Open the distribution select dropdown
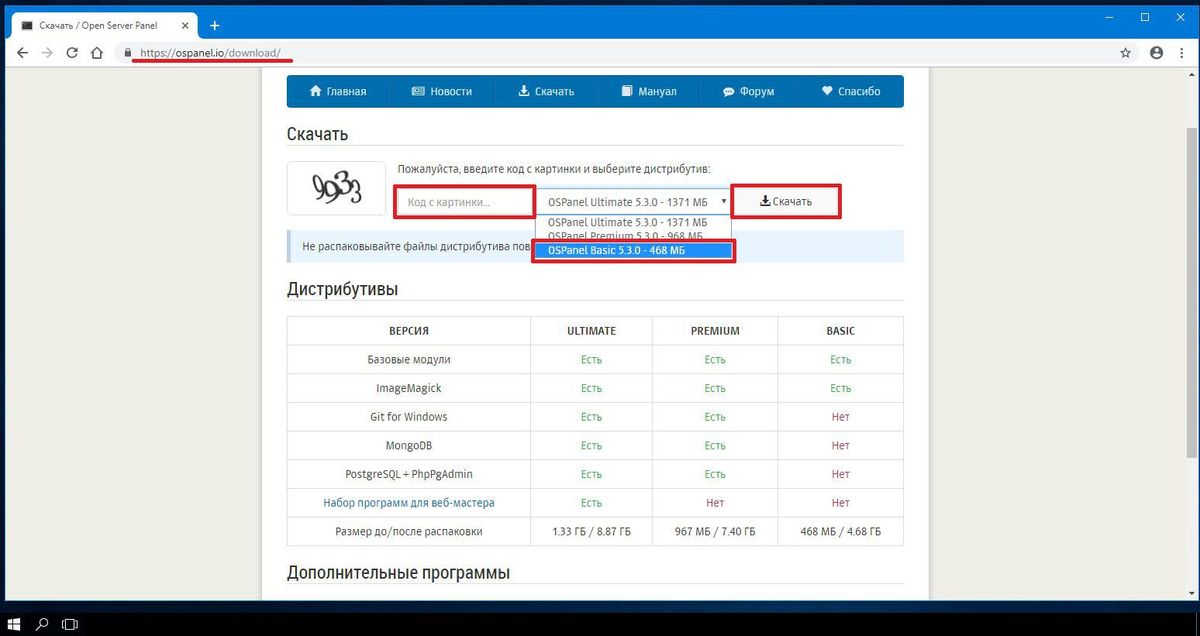1200x636 pixels. click(634, 202)
